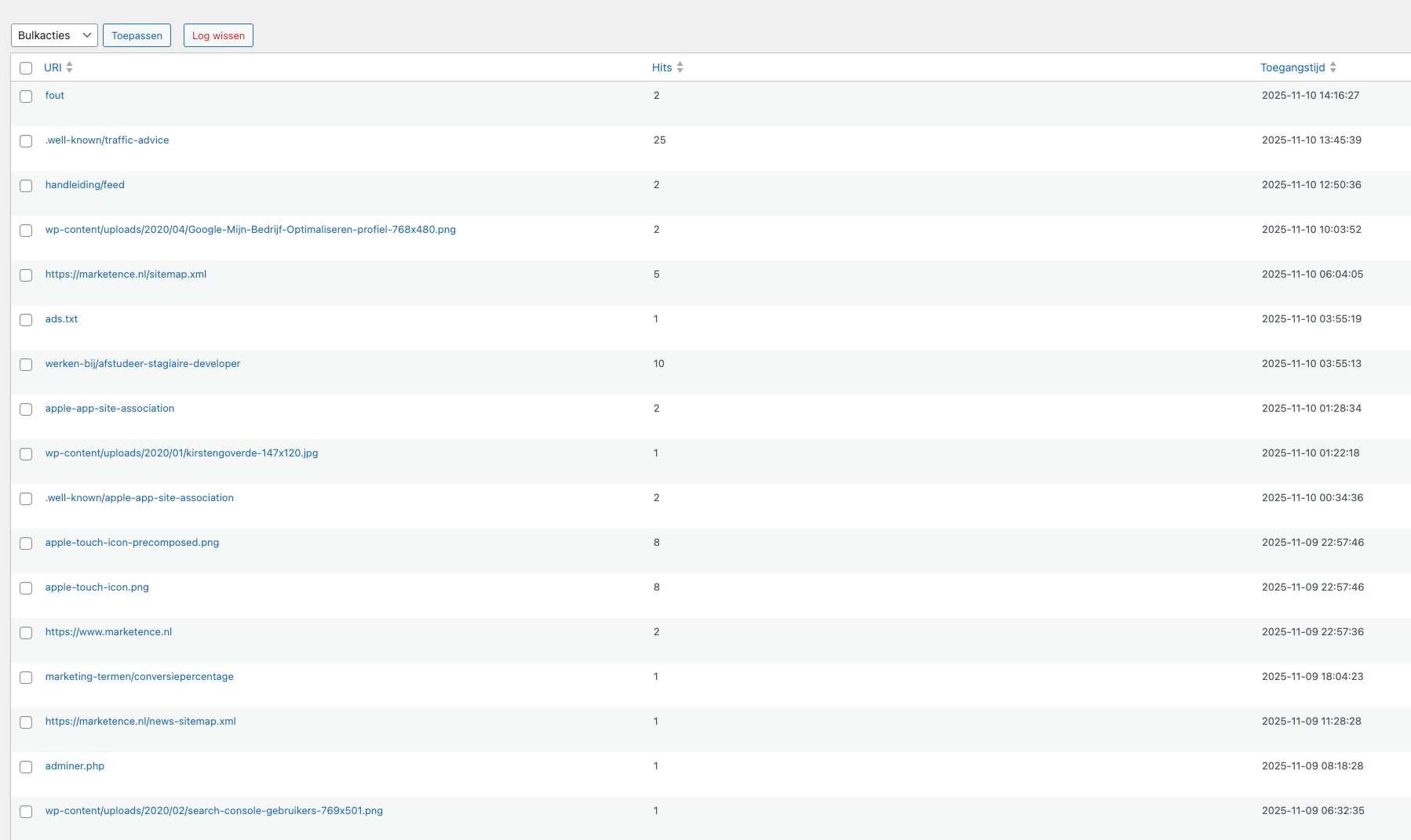Open the apple-touch-icon.png entry
The height and width of the screenshot is (840, 1411).
point(97,587)
